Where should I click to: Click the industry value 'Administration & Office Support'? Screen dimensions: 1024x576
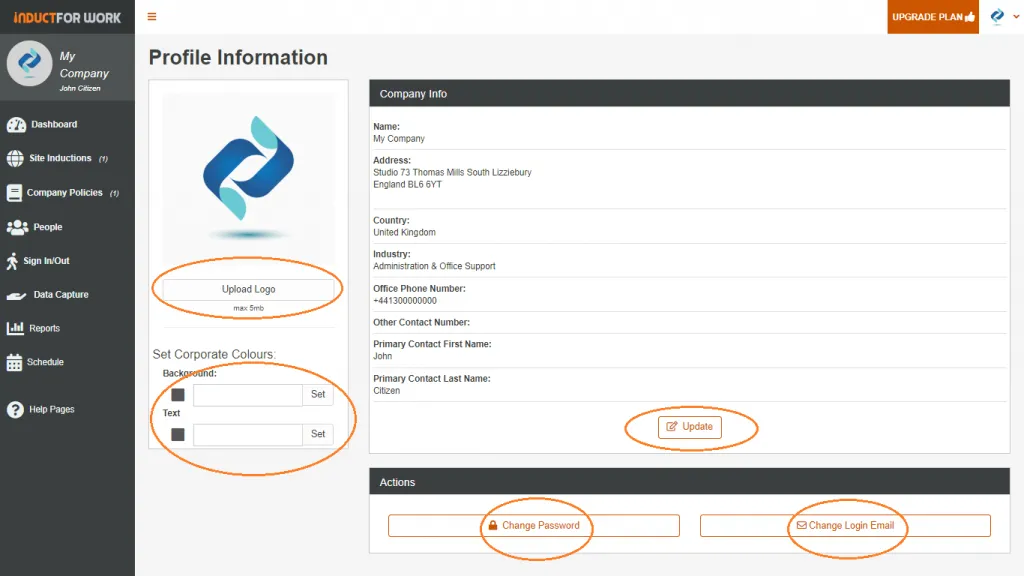pos(434,266)
